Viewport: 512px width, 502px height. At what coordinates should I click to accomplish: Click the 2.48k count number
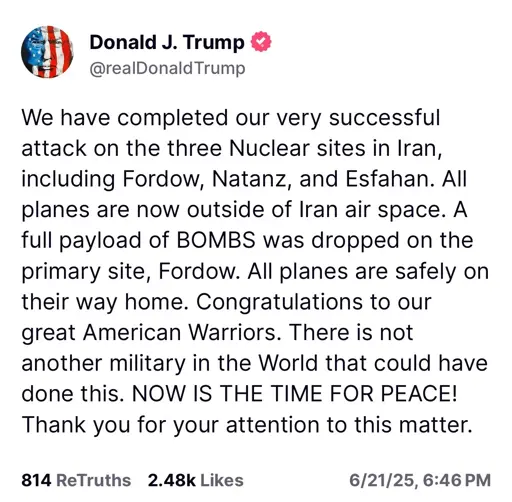coord(172,480)
